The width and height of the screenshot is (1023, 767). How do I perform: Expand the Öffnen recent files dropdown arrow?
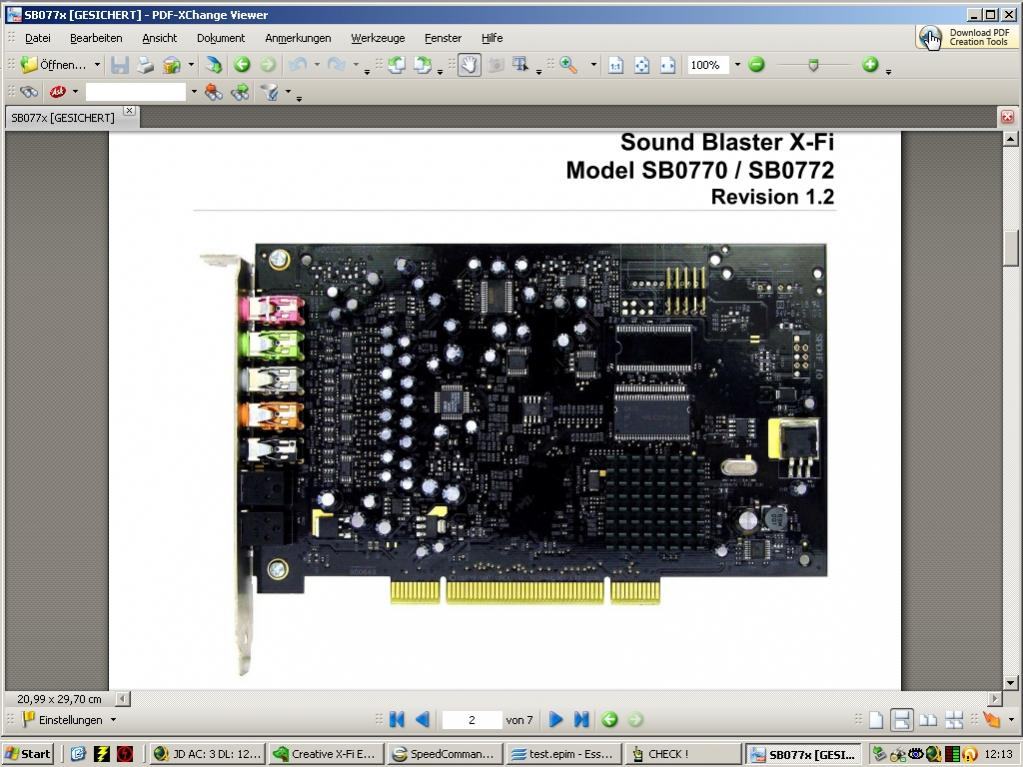(97, 65)
